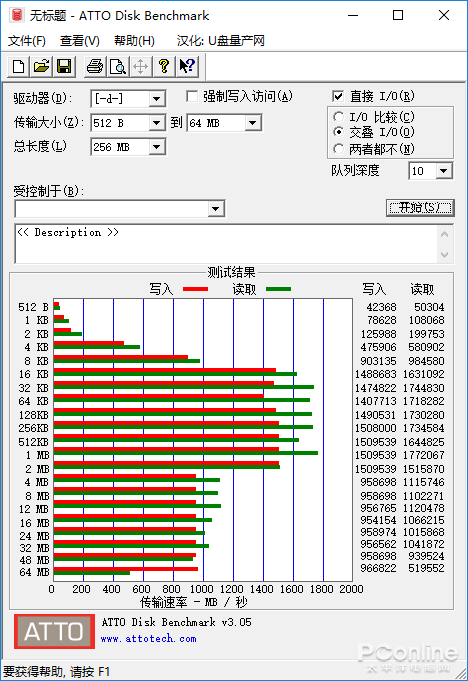Click the red 写入 legend swatch
The height and width of the screenshot is (681, 468).
click(195, 289)
